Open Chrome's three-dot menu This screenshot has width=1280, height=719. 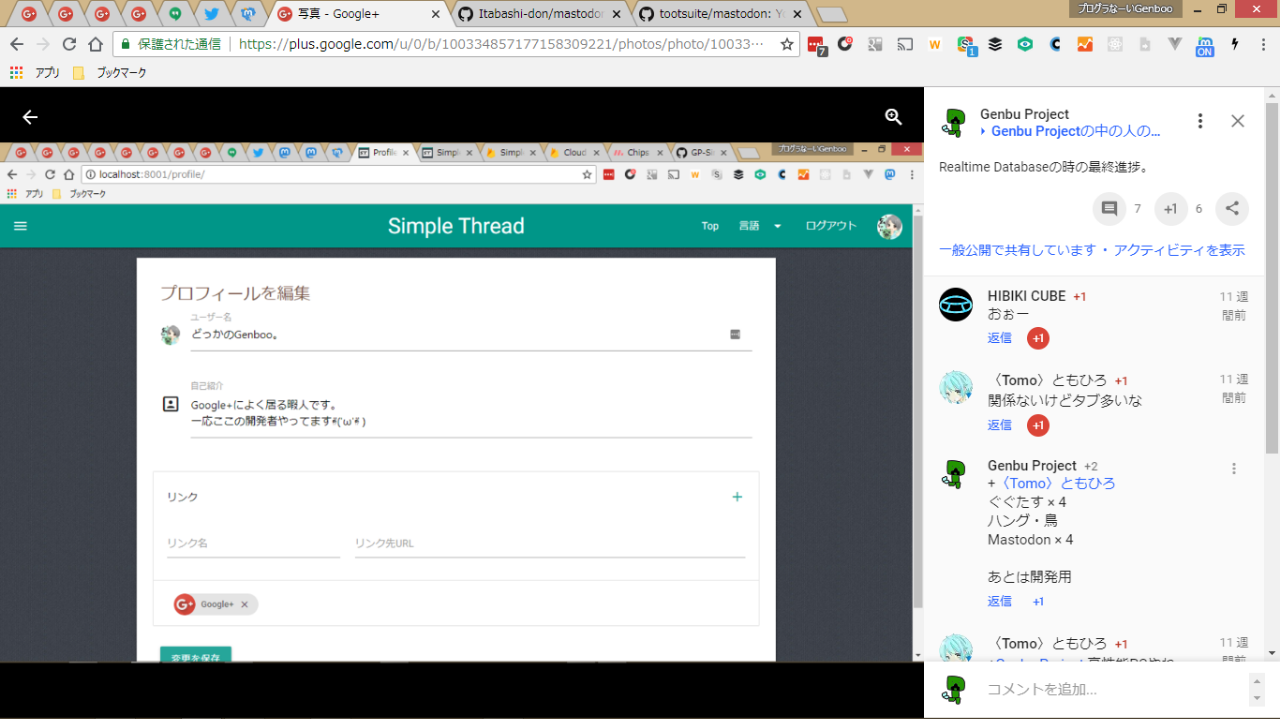pos(1262,44)
